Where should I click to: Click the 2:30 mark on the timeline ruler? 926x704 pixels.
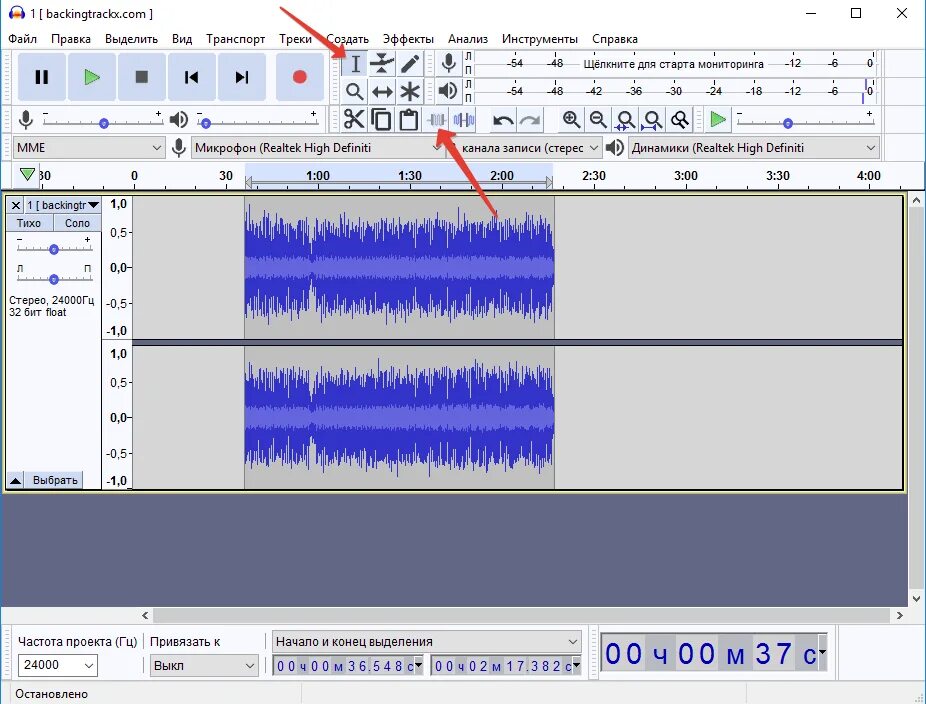coord(594,176)
